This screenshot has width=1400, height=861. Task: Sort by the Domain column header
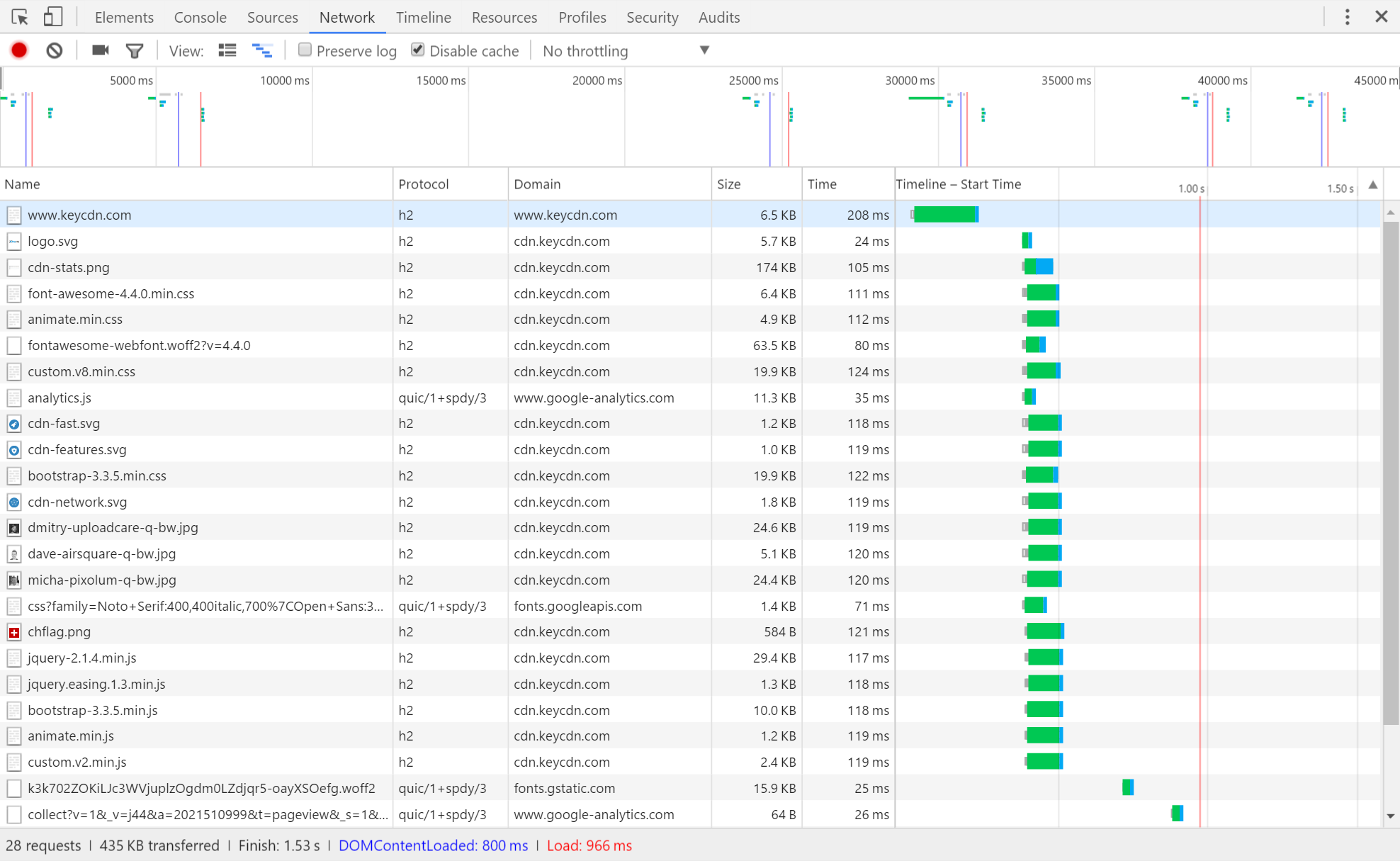(x=610, y=184)
